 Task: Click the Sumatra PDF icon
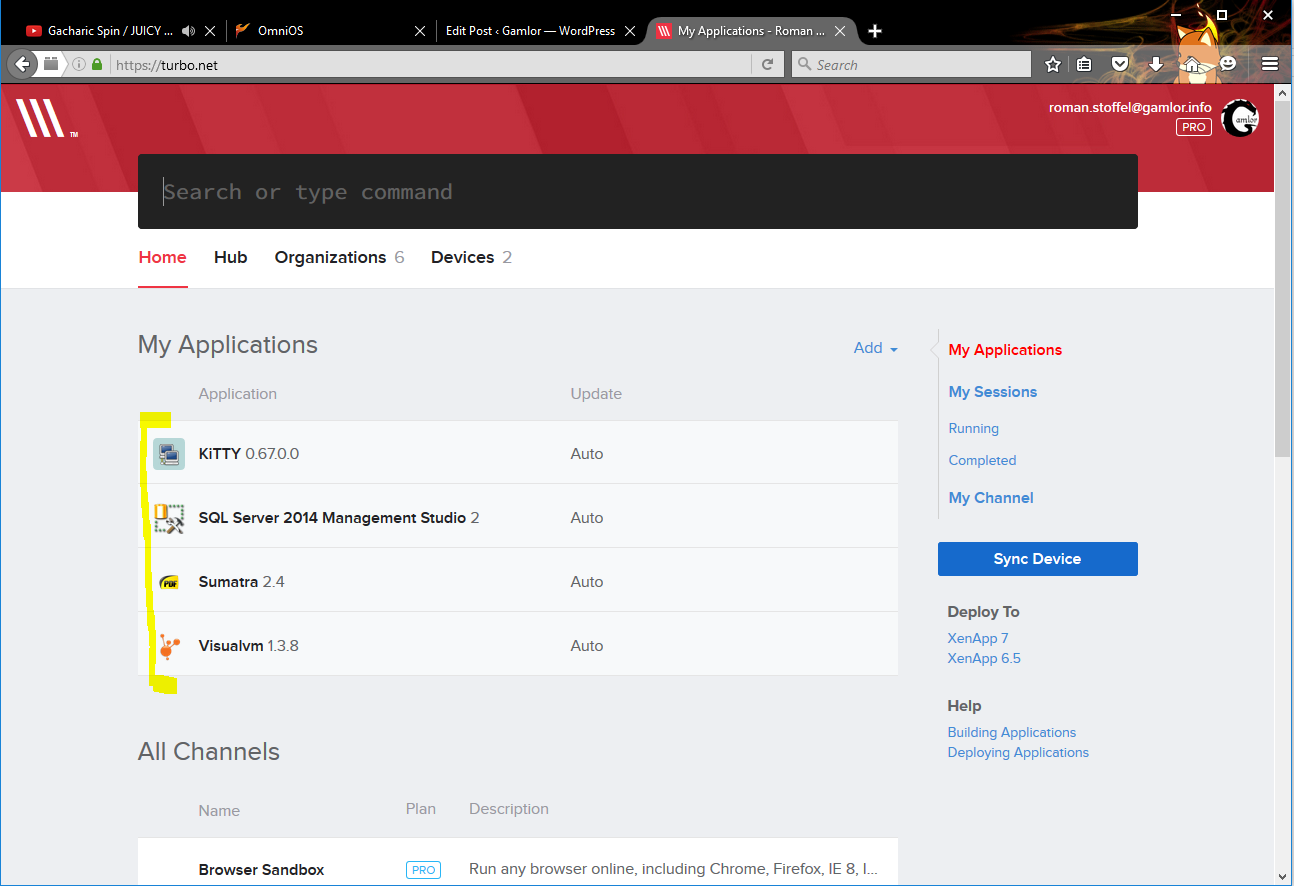pos(169,582)
